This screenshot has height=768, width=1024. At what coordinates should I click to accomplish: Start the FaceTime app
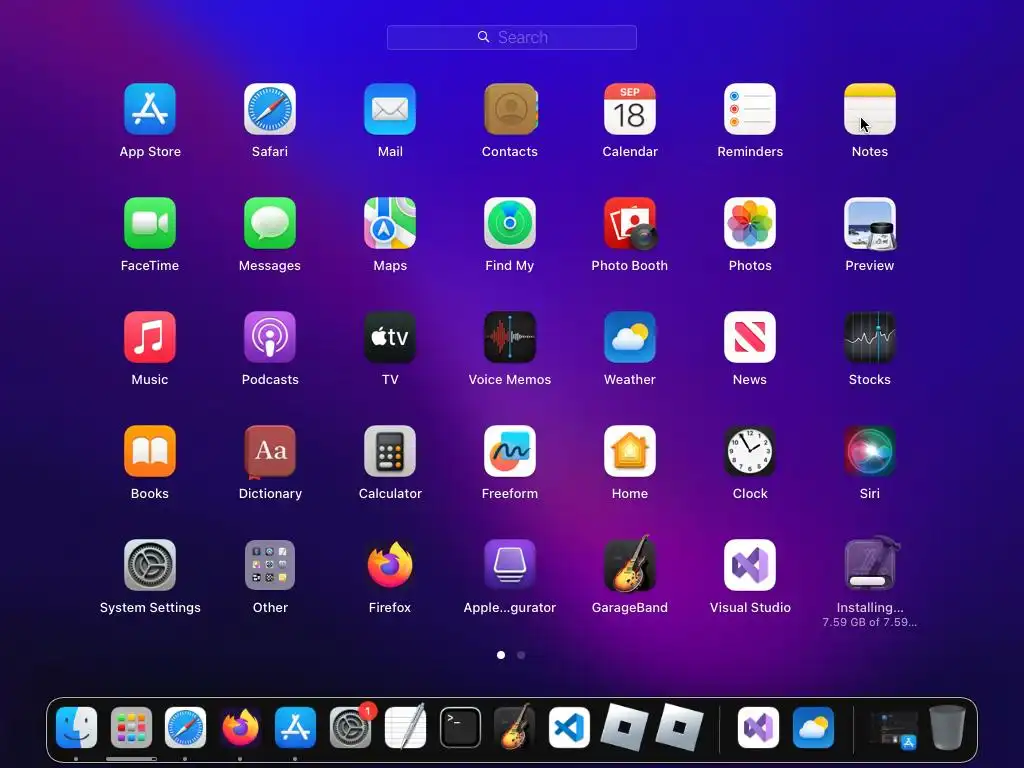[x=150, y=223]
